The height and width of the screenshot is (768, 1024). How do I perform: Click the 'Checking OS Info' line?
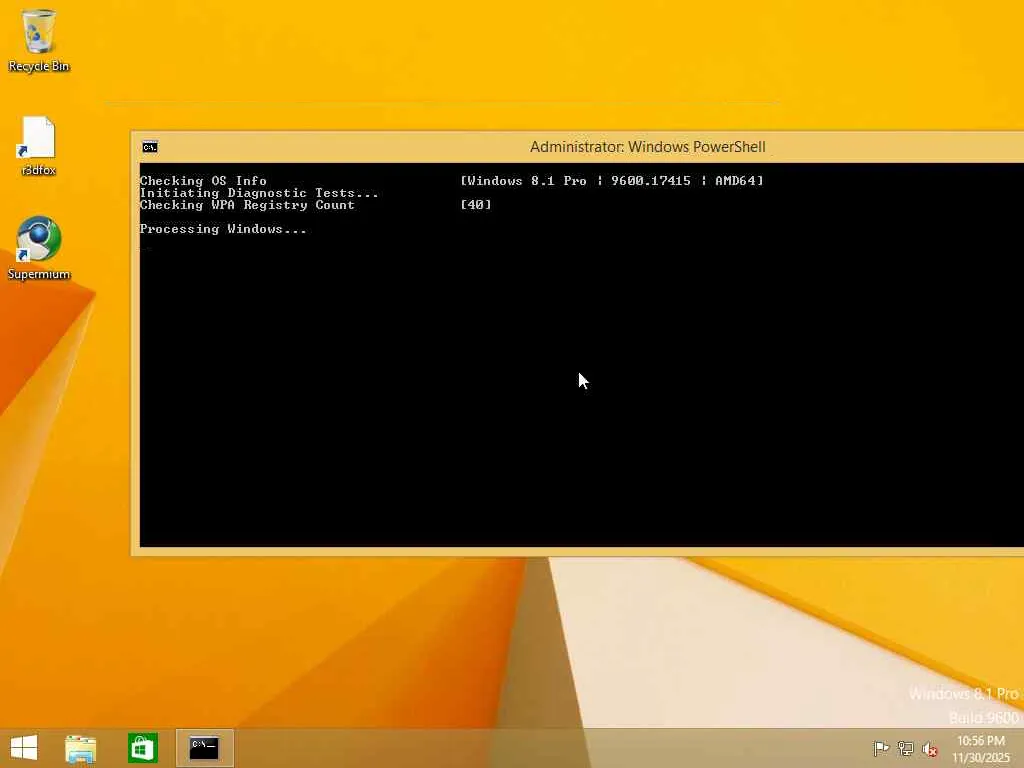pyautogui.click(x=203, y=181)
